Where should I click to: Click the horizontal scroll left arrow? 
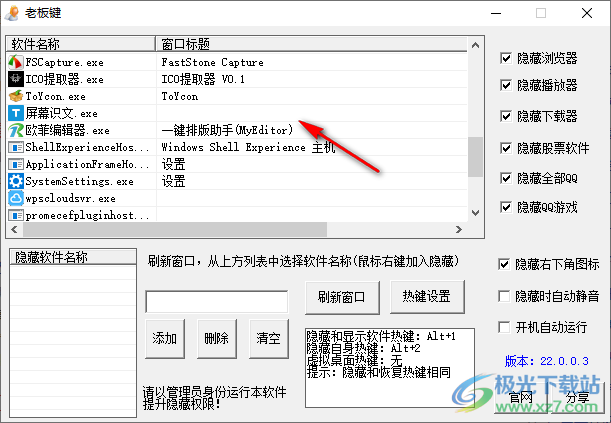14,229
